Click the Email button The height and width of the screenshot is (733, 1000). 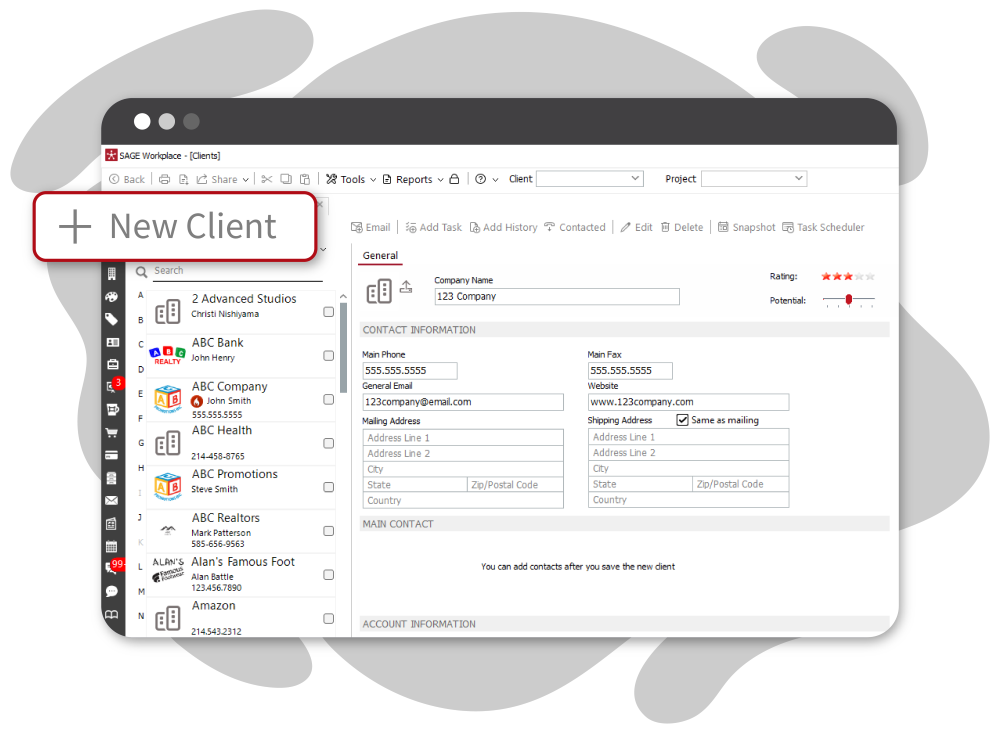pos(371,227)
